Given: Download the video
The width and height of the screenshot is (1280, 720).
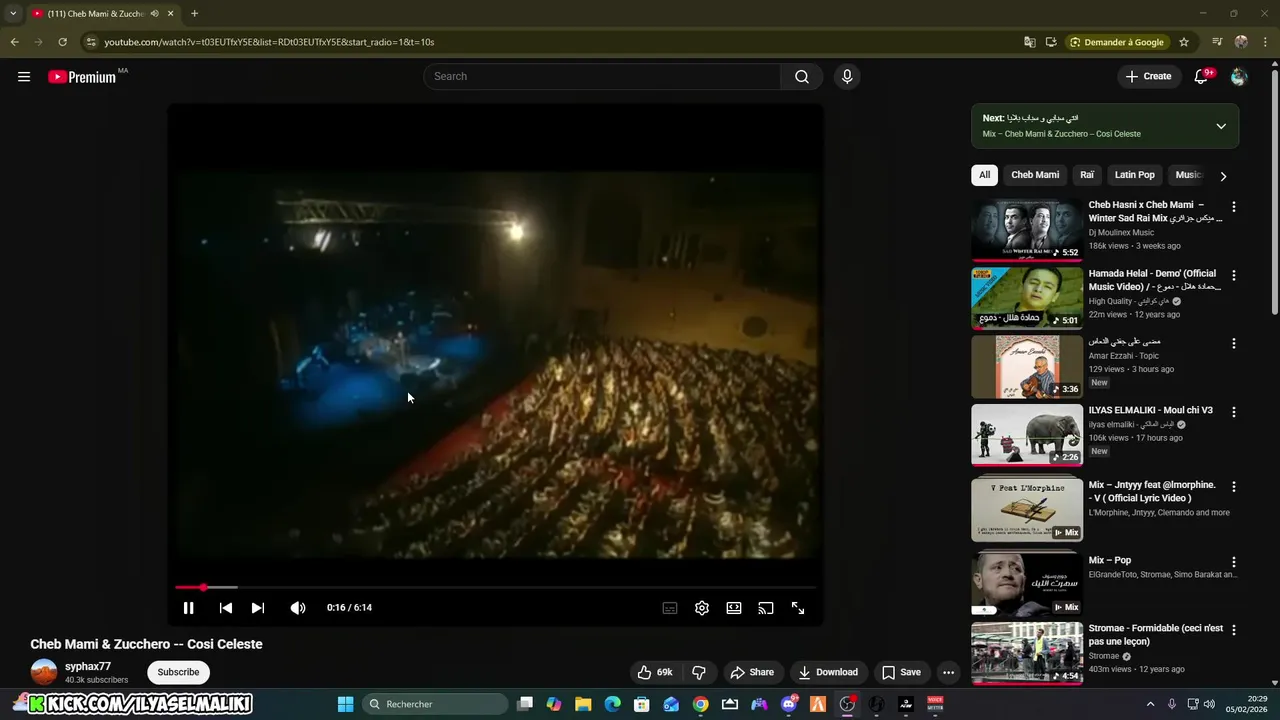Looking at the screenshot, I should pyautogui.click(x=828, y=672).
